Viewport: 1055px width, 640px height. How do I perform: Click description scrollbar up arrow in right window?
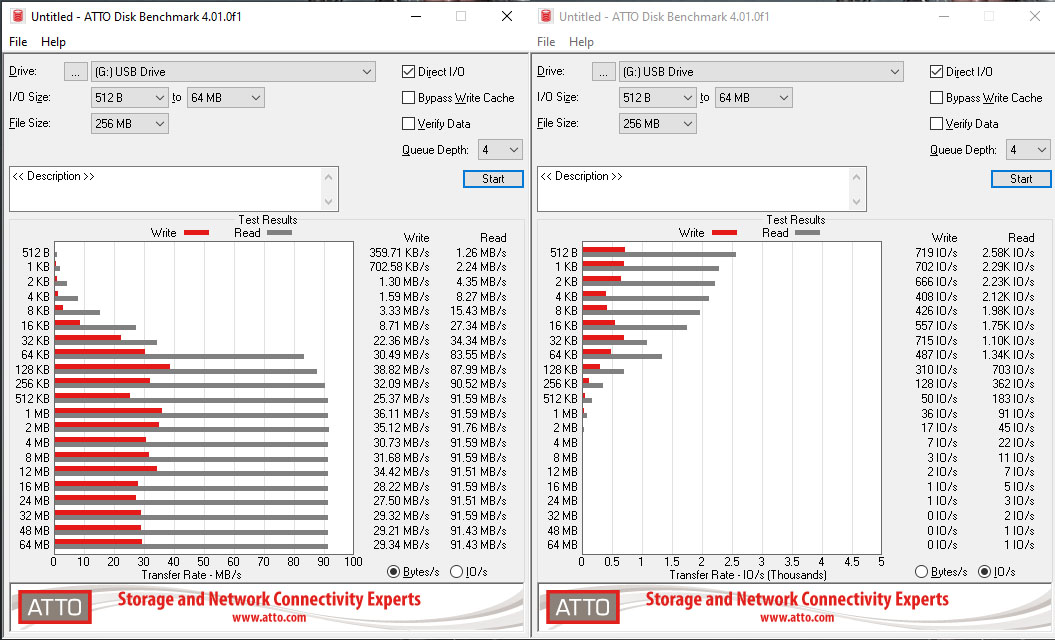pos(857,177)
